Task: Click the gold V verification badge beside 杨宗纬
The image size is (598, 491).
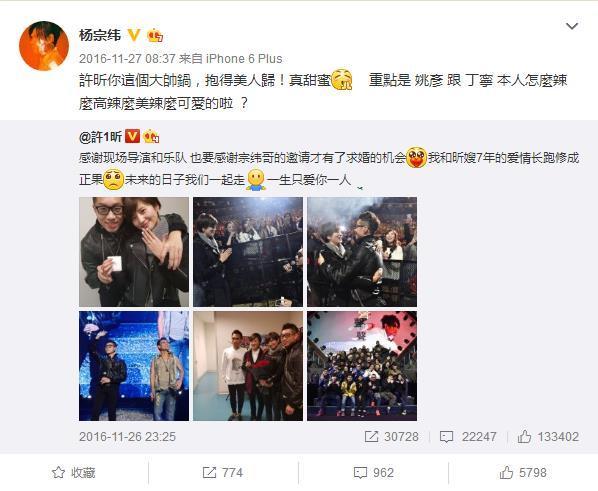Action: click(133, 35)
